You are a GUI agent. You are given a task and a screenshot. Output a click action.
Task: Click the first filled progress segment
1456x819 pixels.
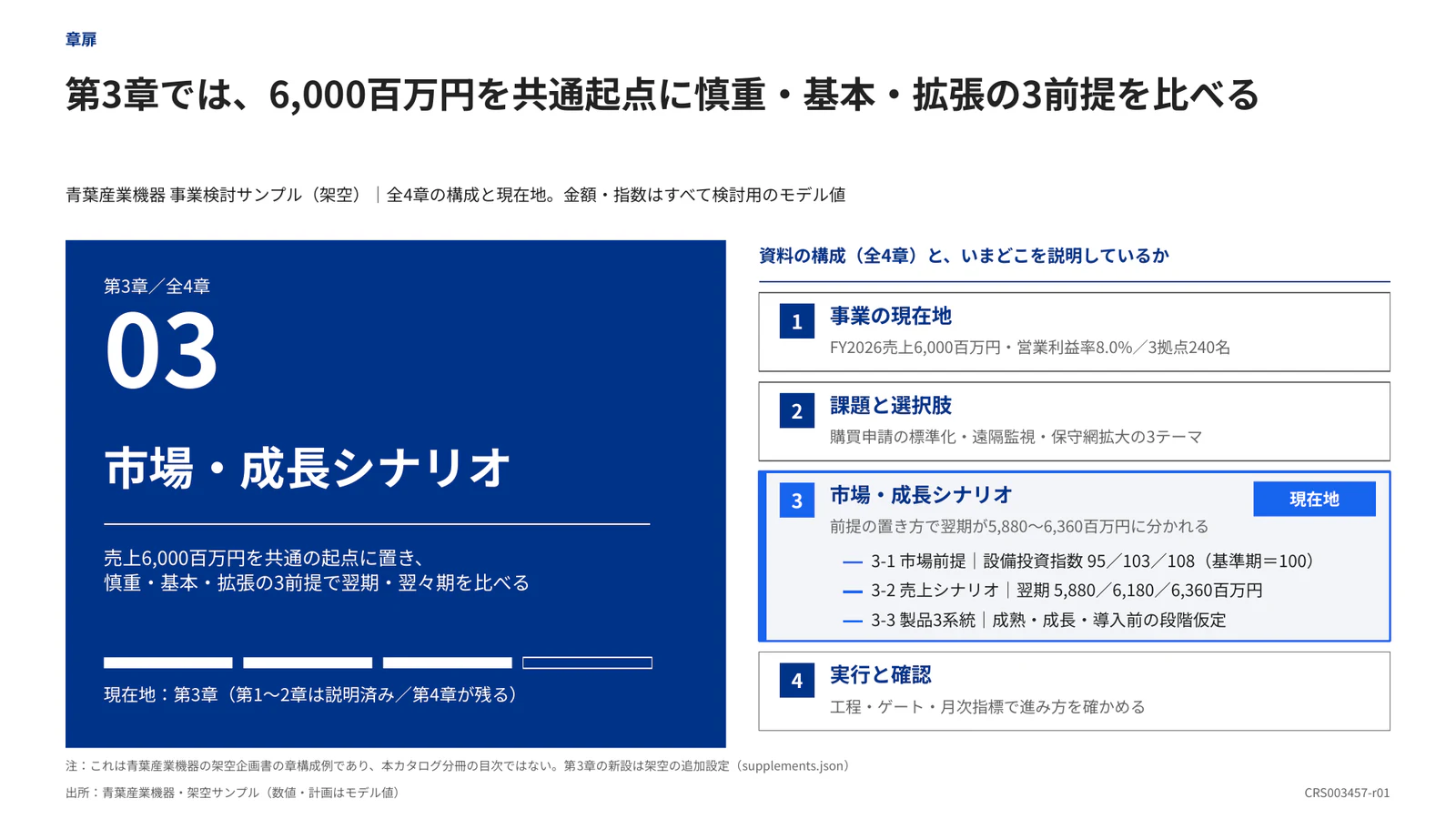[x=168, y=662]
